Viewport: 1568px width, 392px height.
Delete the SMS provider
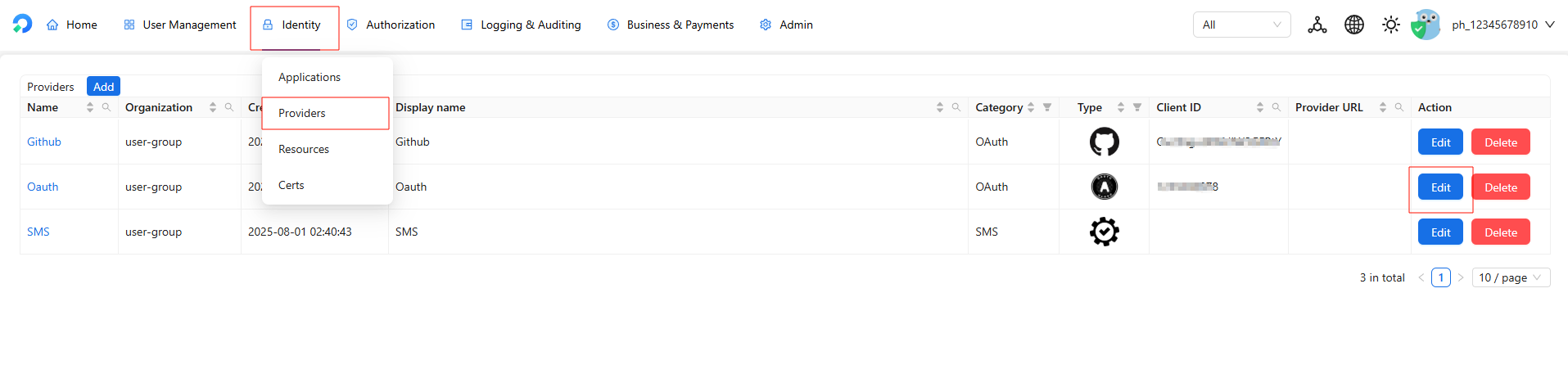click(x=1500, y=232)
